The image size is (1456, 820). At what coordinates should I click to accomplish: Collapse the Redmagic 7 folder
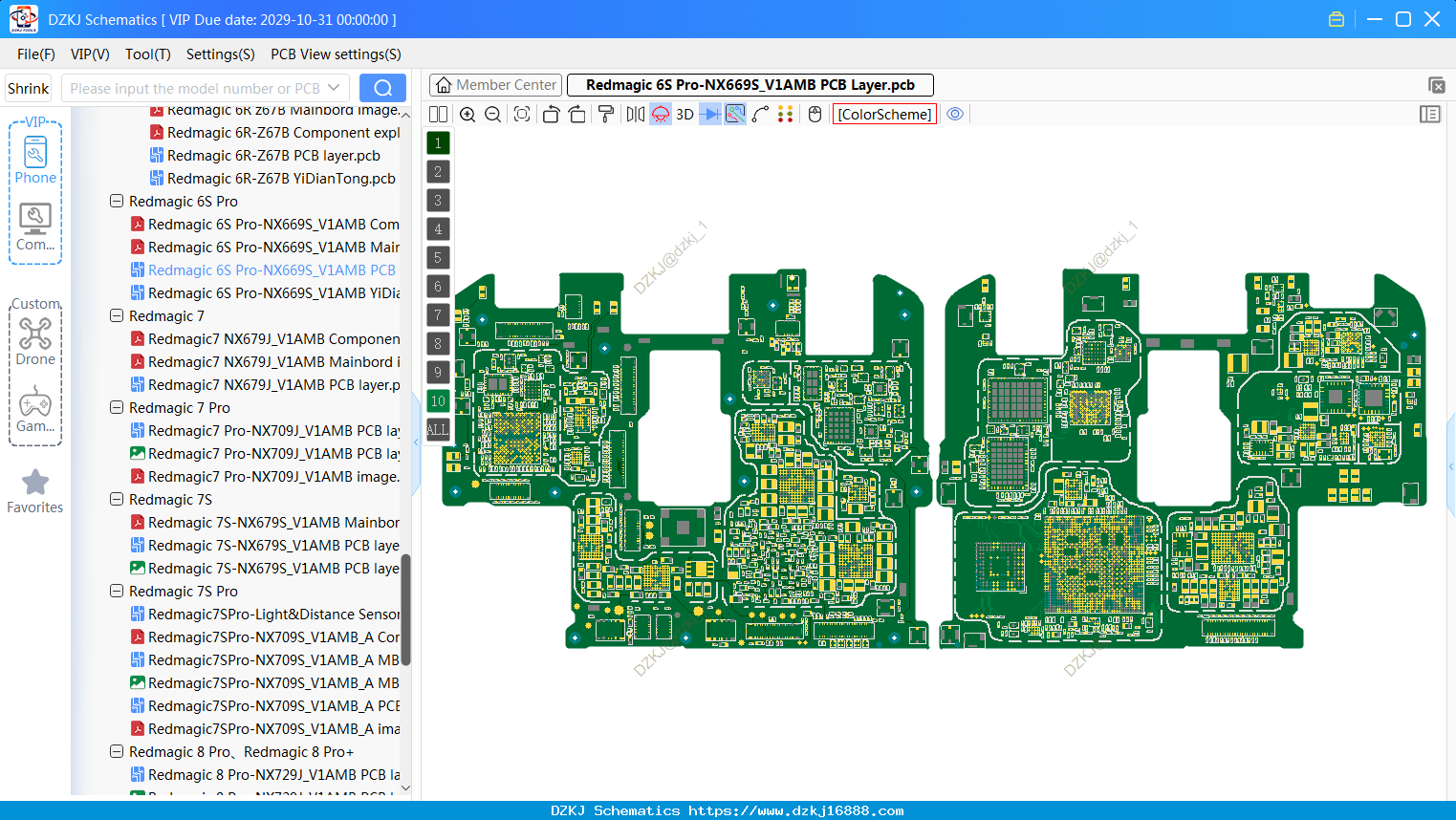click(x=117, y=316)
